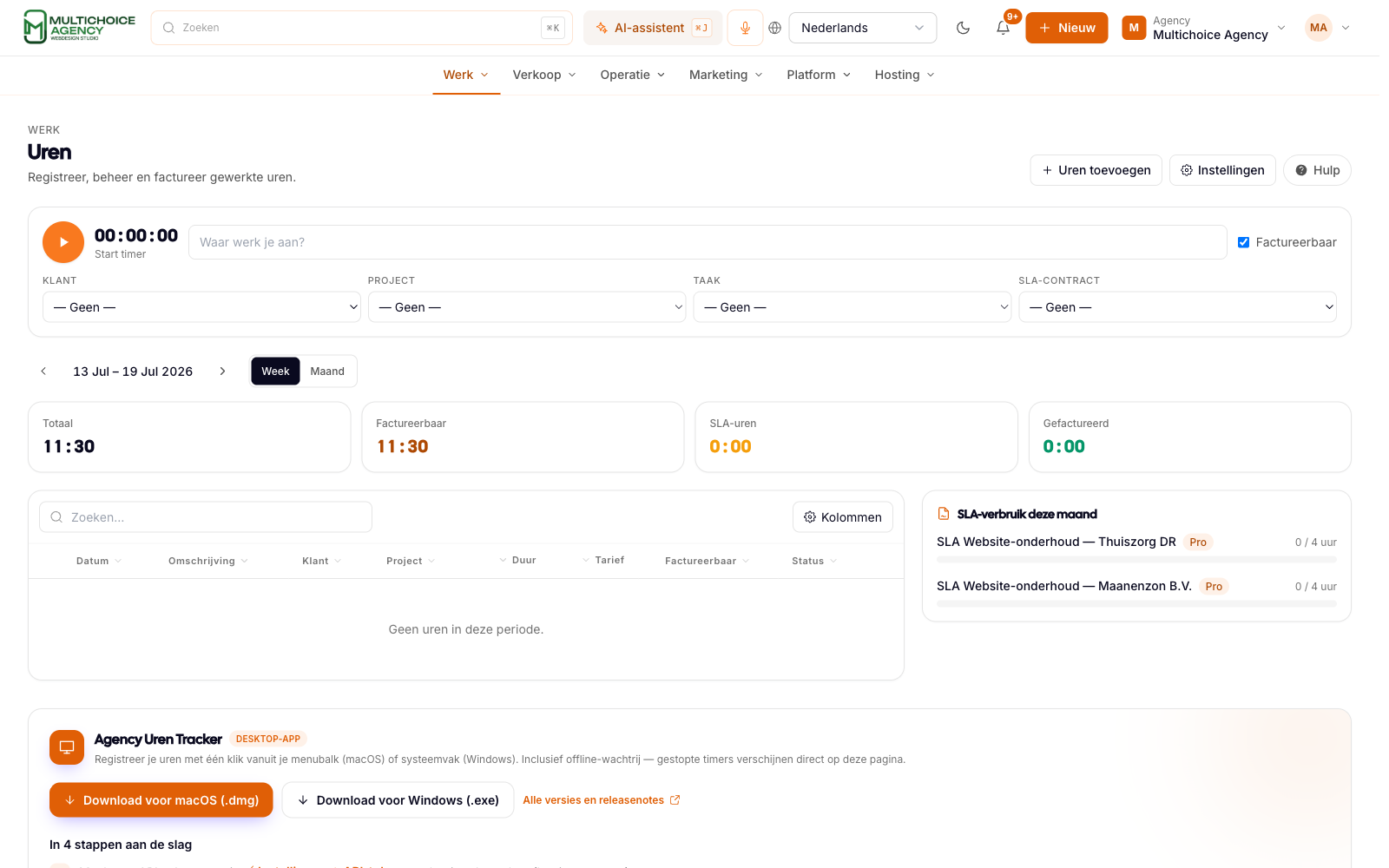The height and width of the screenshot is (868, 1389).
Task: Click the Agency Uren Tracker desktop icon
Action: 67,747
